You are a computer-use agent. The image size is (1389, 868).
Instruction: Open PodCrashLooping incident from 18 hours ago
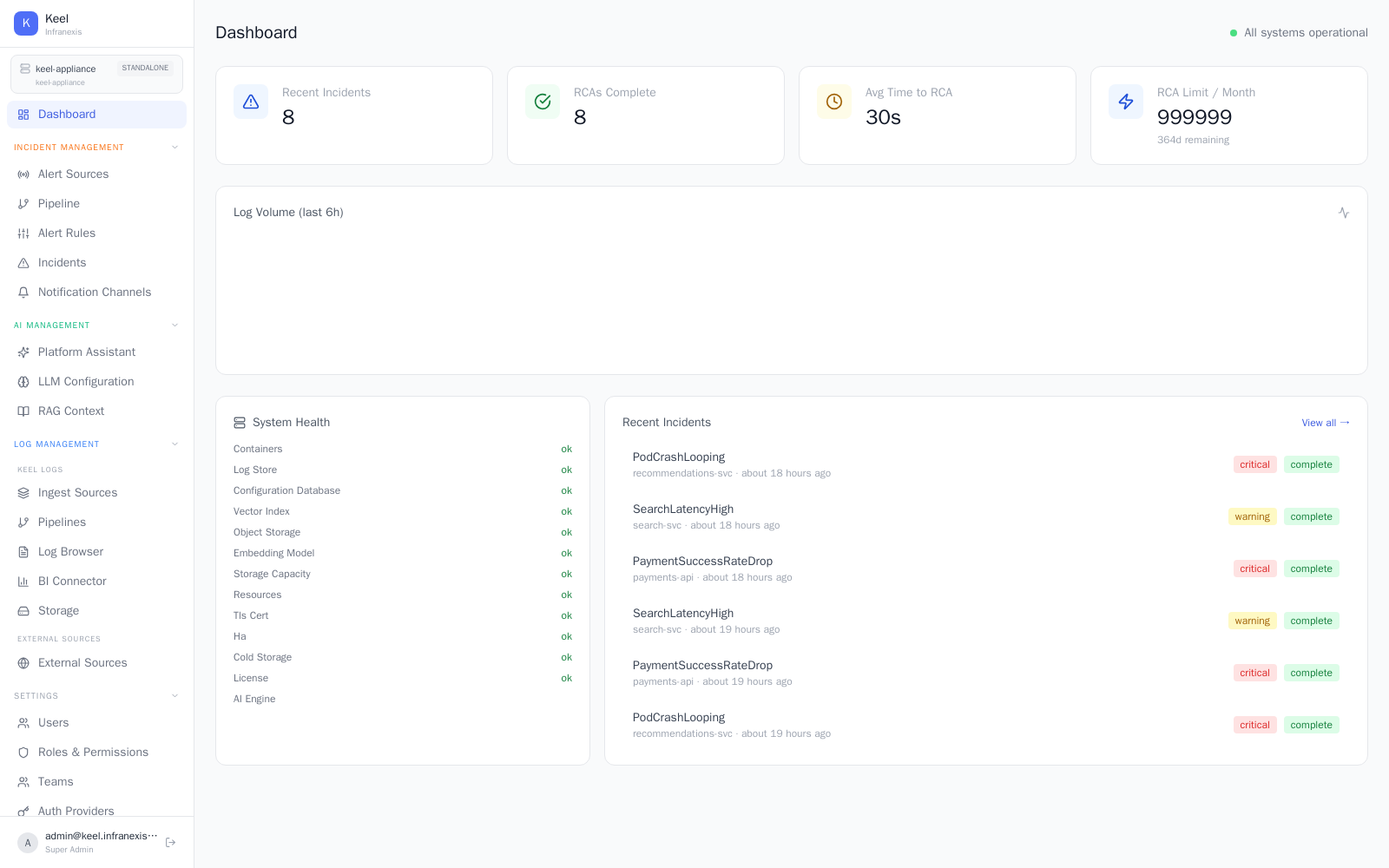(985, 464)
